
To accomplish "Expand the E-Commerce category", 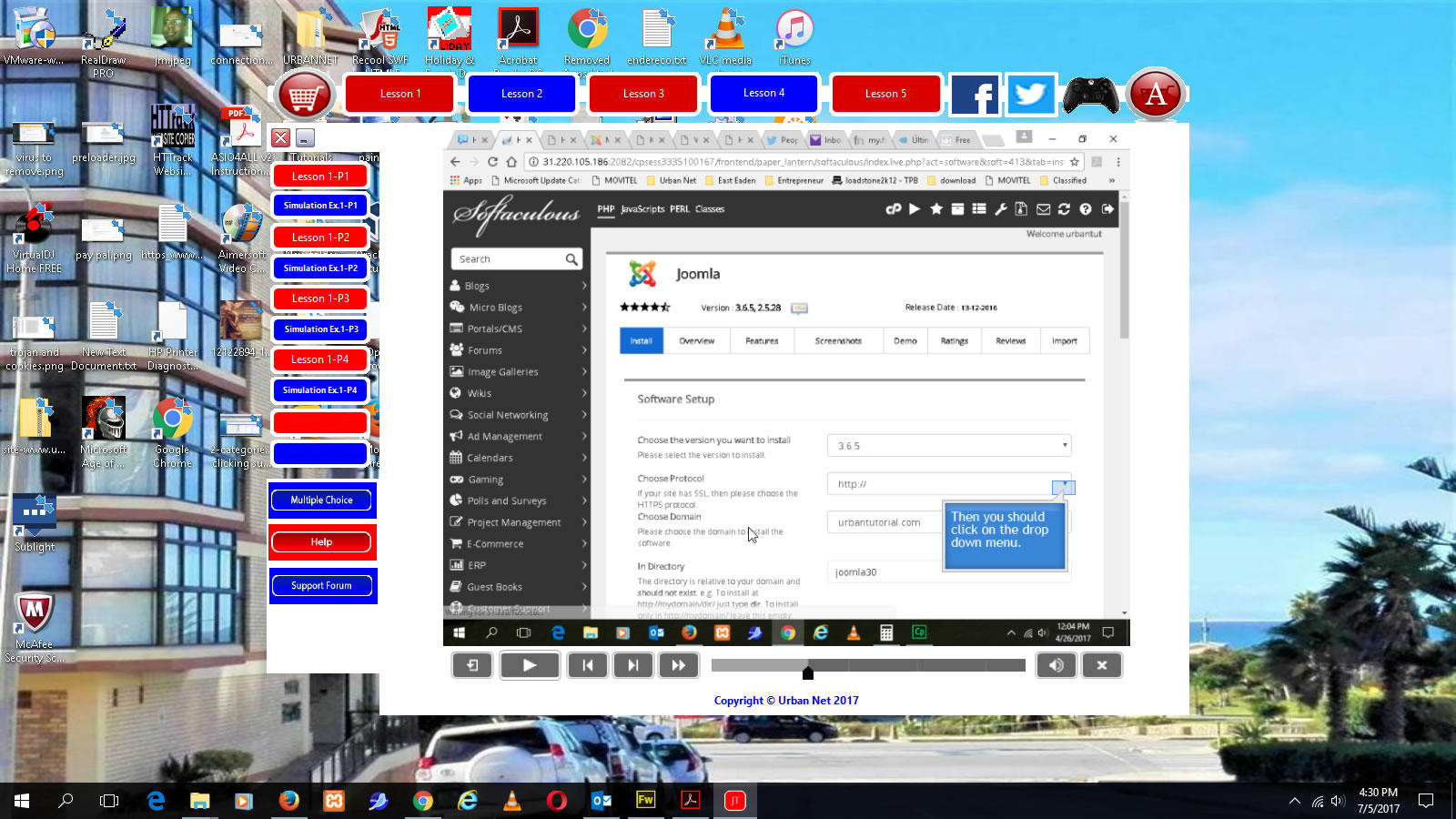I will coord(518,544).
